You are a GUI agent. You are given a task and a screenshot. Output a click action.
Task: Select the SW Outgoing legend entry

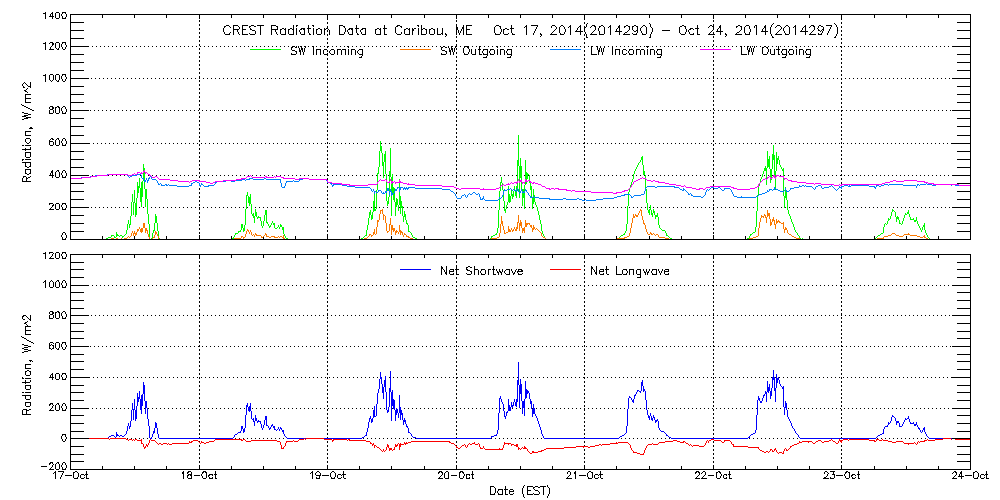coord(476,51)
